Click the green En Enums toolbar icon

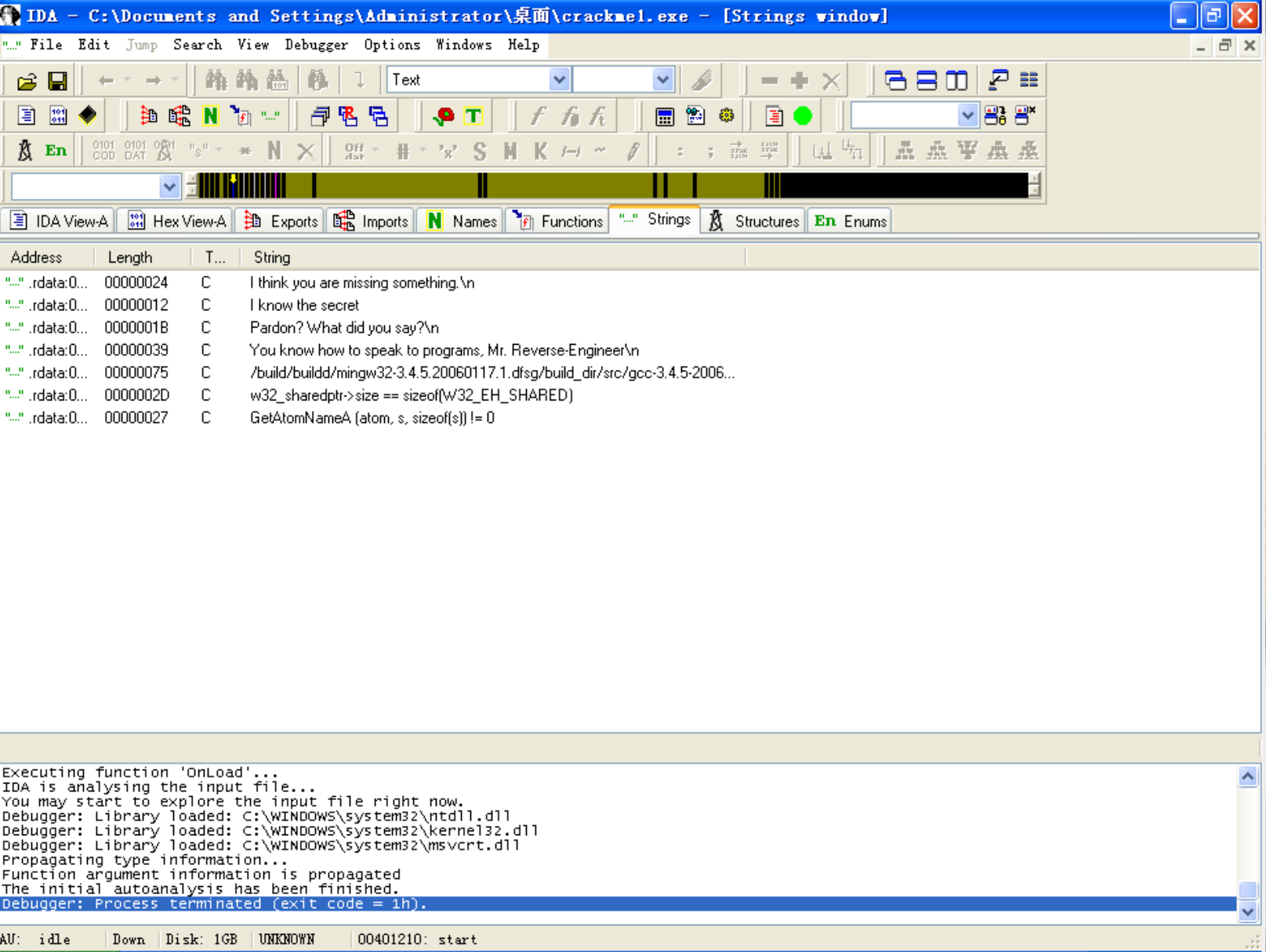(x=56, y=150)
